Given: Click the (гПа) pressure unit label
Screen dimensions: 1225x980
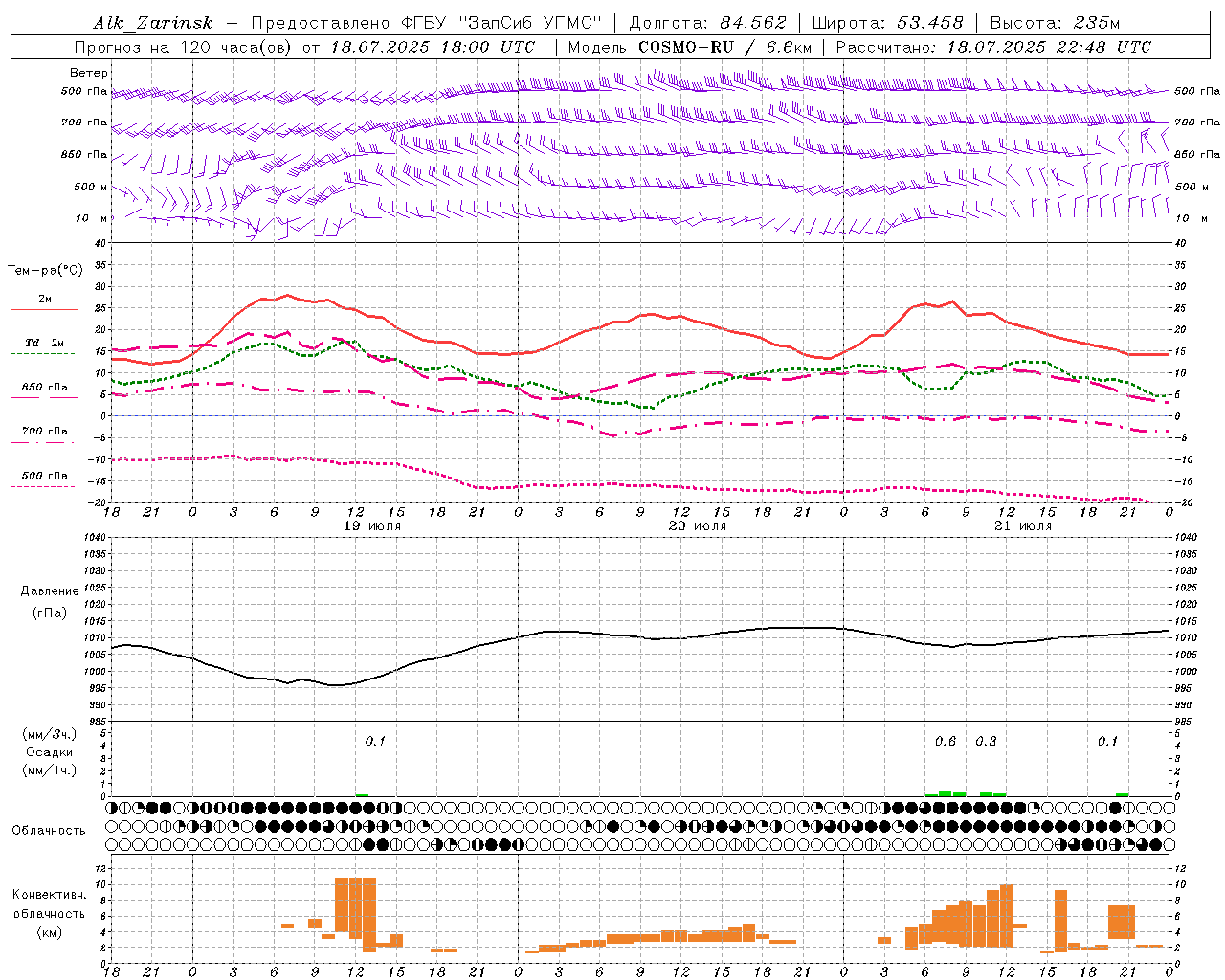Looking at the screenshot, I should 50,612.
